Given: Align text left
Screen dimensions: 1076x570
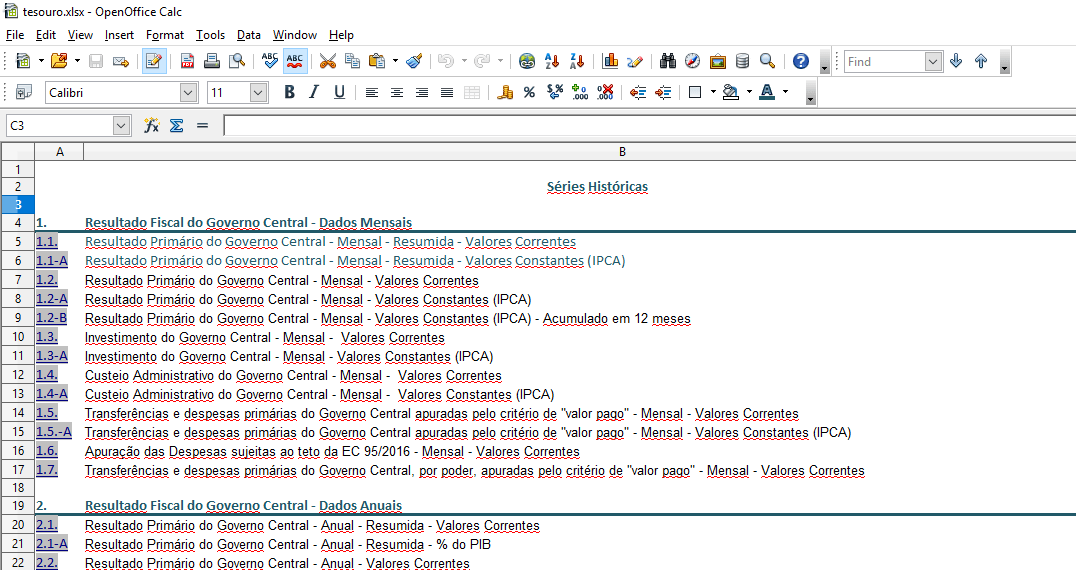Looking at the screenshot, I should click(x=372, y=92).
